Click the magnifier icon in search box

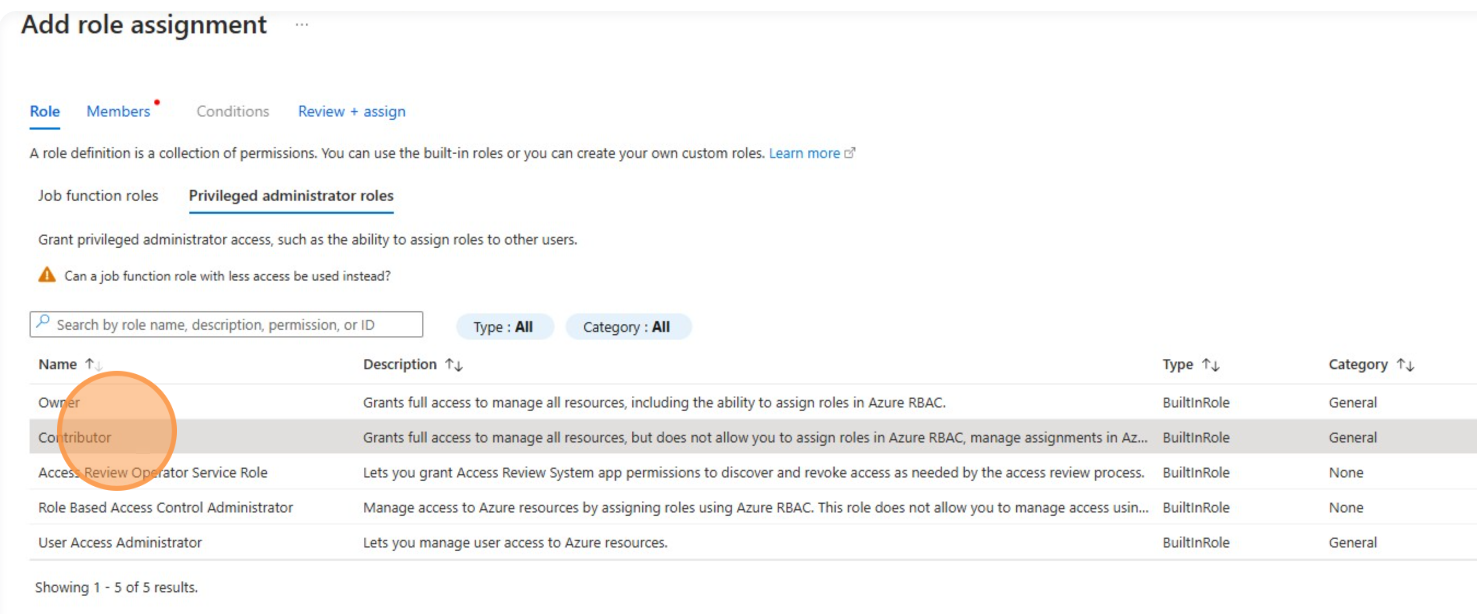[43, 324]
